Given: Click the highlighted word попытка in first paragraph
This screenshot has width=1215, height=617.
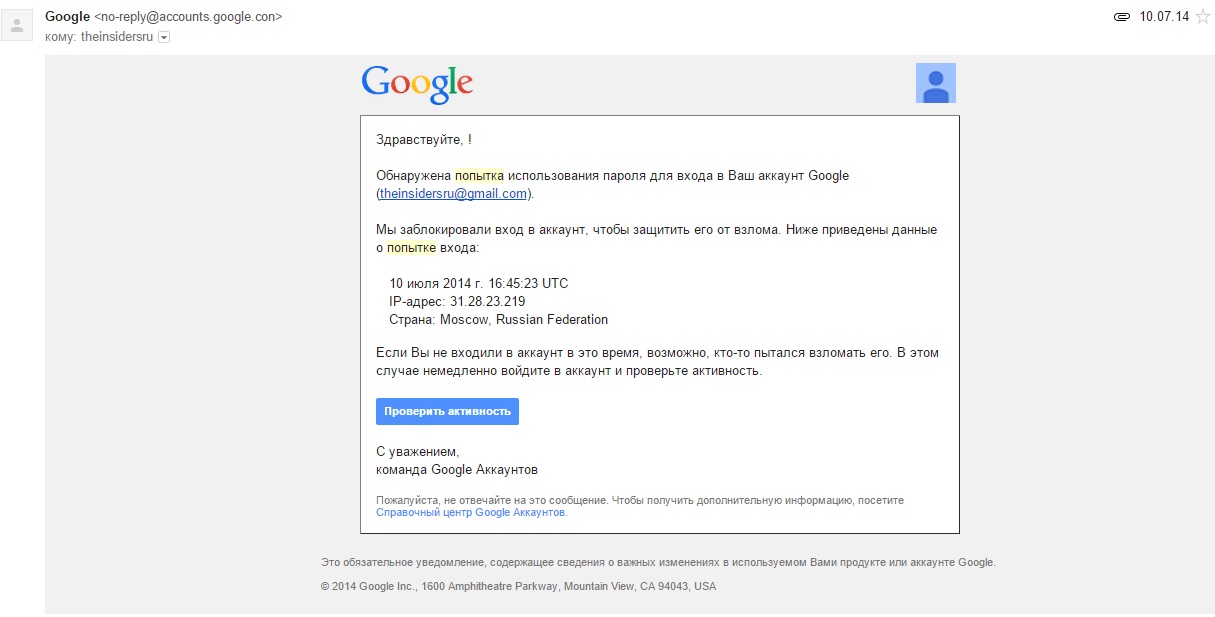Looking at the screenshot, I should [479, 176].
